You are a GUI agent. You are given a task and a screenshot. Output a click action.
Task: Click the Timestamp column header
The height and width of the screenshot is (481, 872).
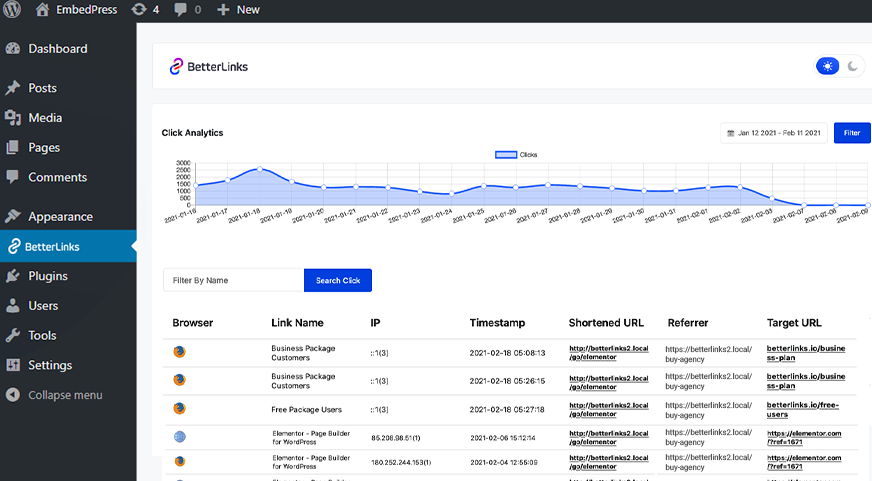497,323
